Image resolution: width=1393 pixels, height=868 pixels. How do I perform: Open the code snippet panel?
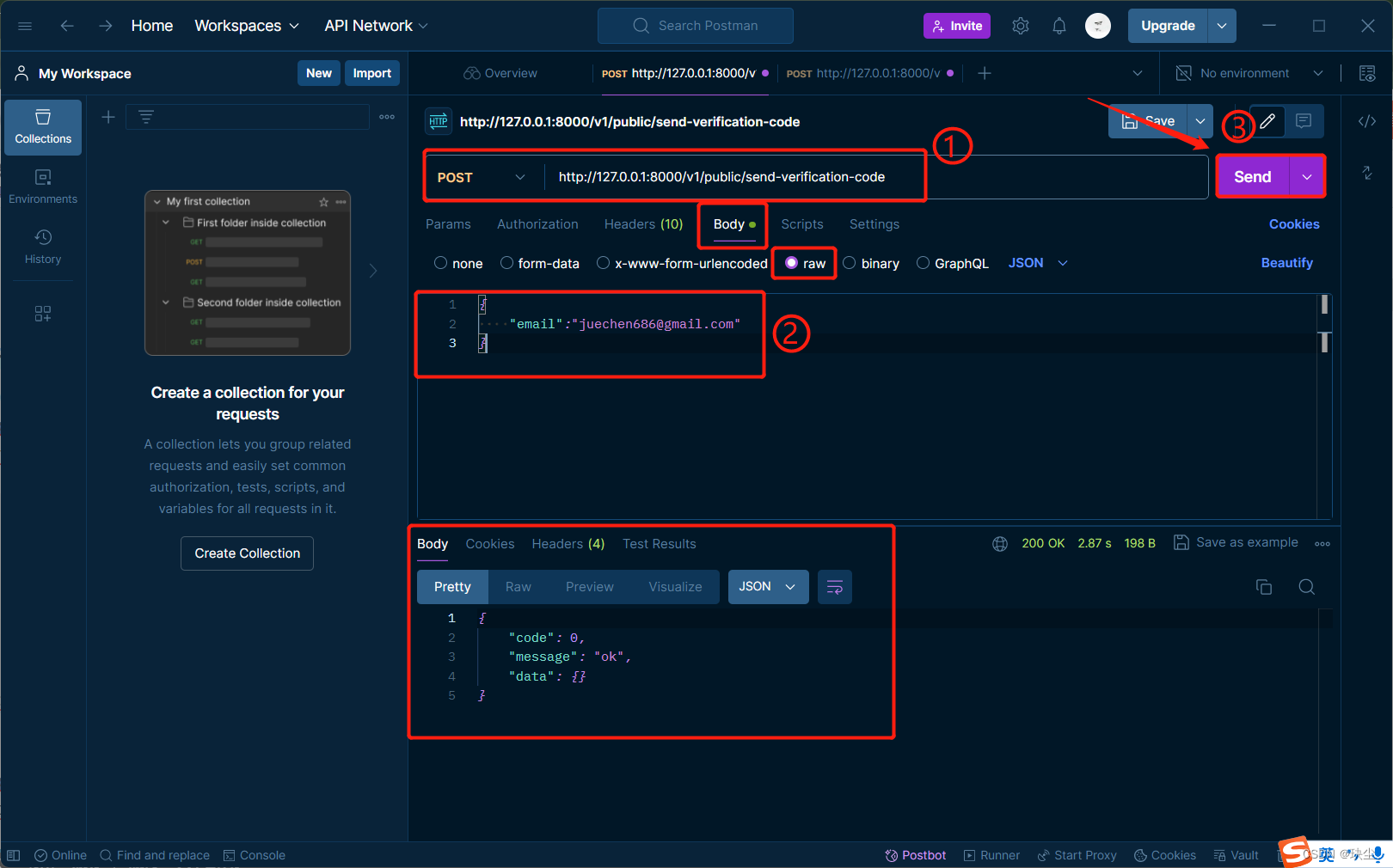[1367, 121]
